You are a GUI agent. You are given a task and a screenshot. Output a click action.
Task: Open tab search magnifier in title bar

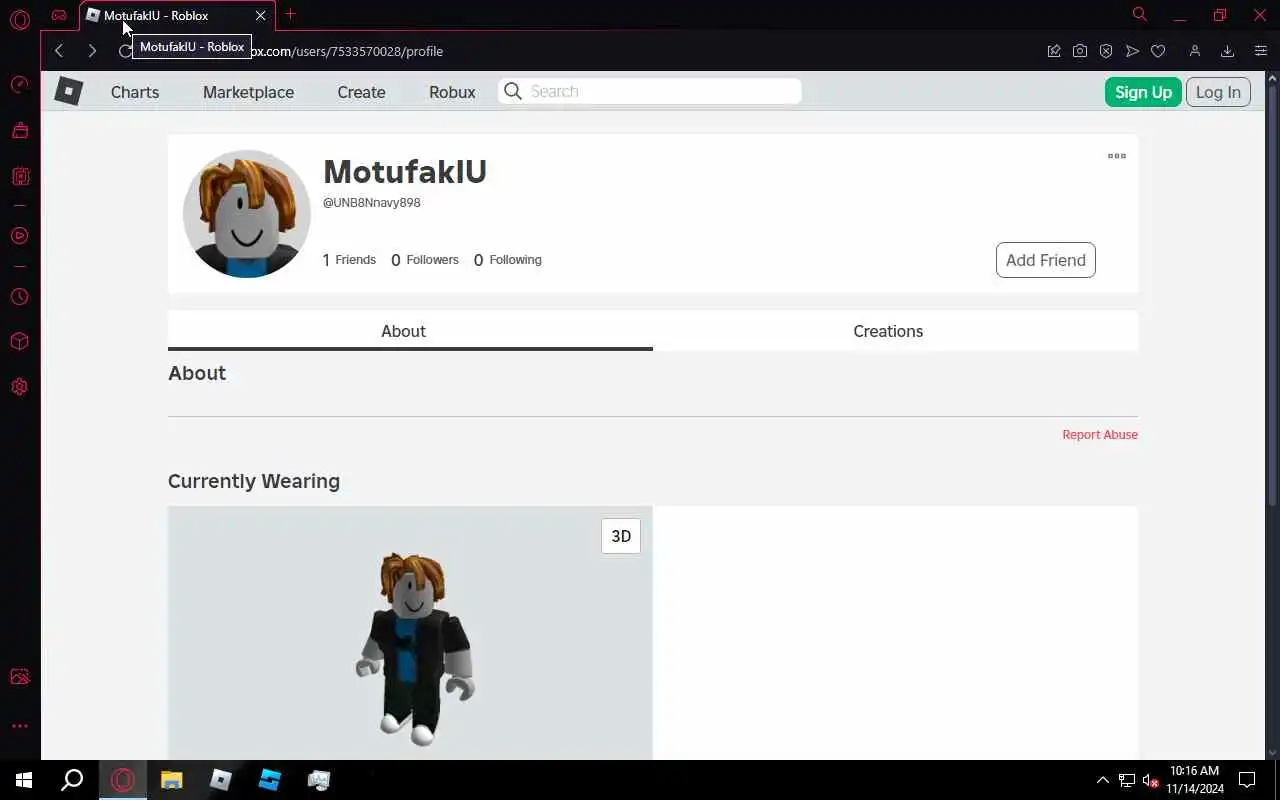1139,14
